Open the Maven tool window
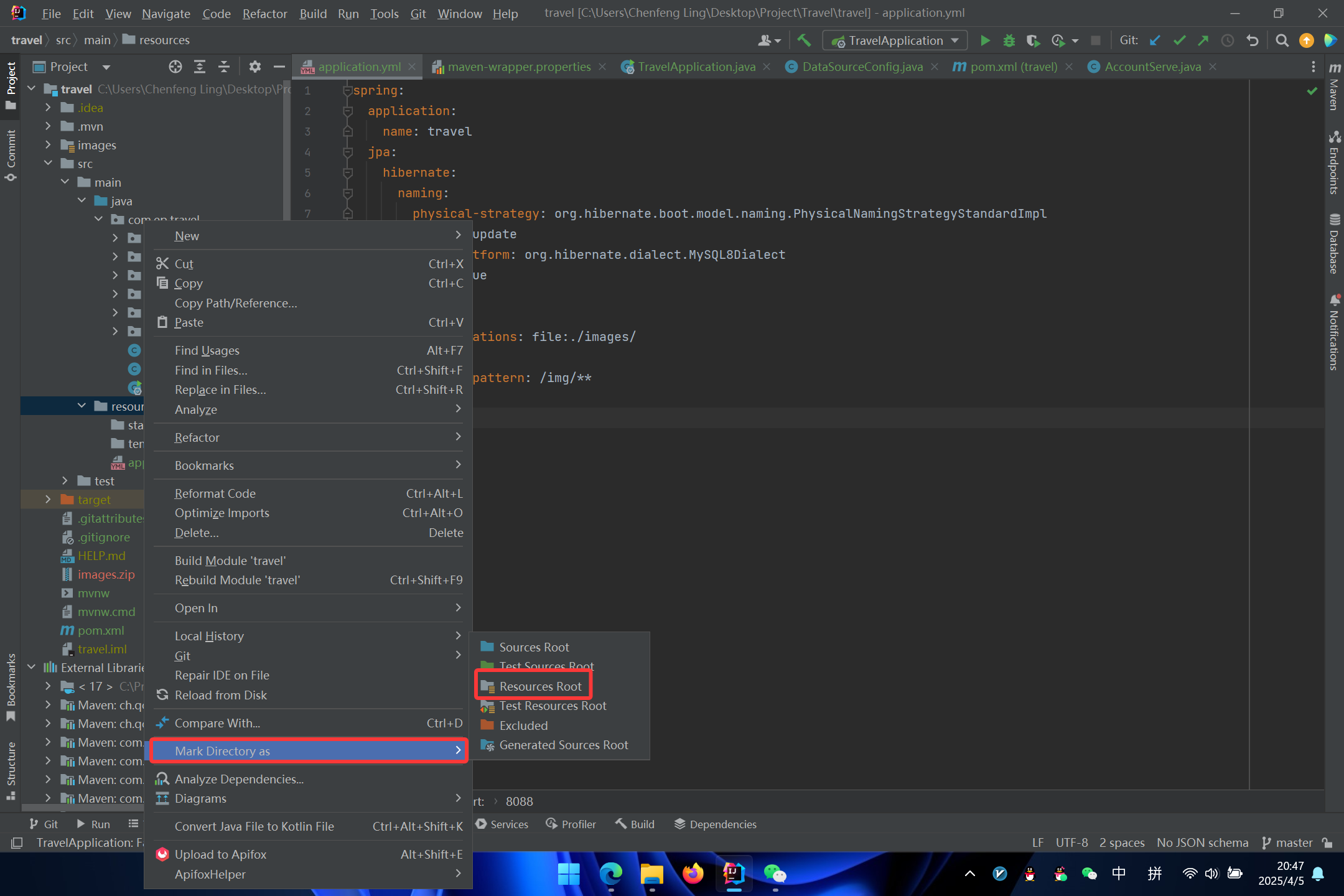 pyautogui.click(x=1334, y=86)
